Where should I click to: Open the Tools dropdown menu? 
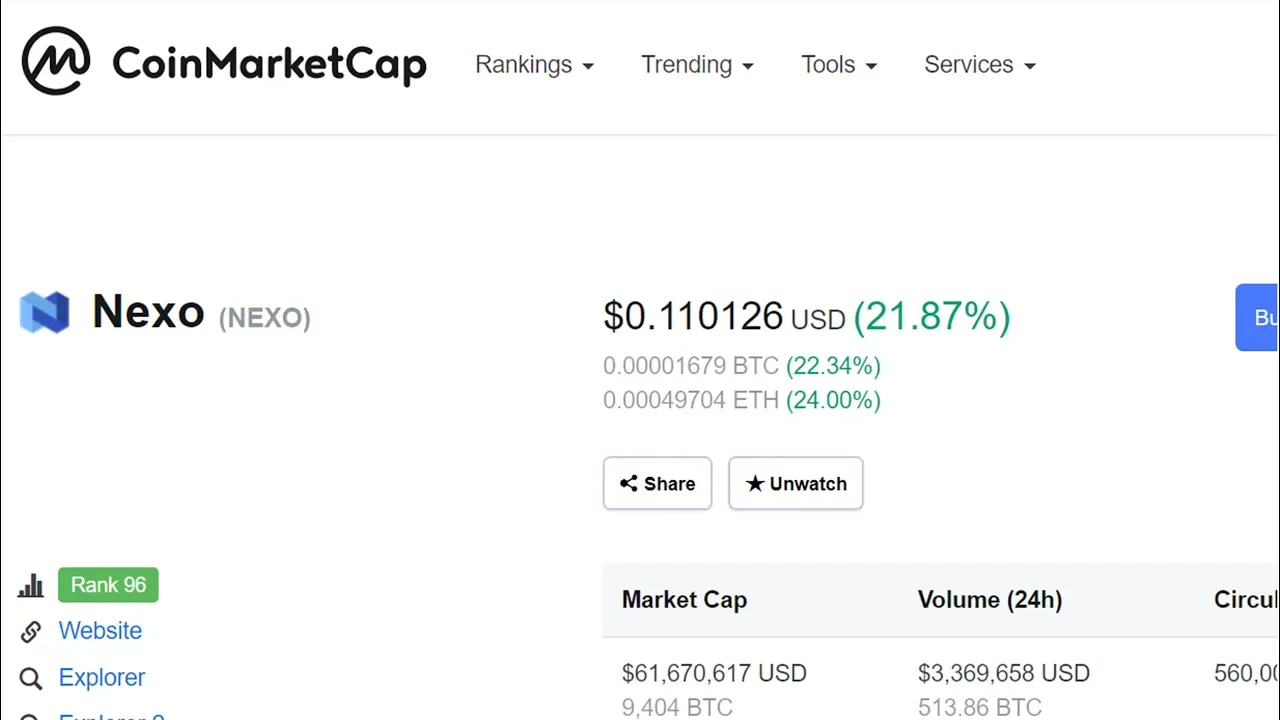(839, 65)
